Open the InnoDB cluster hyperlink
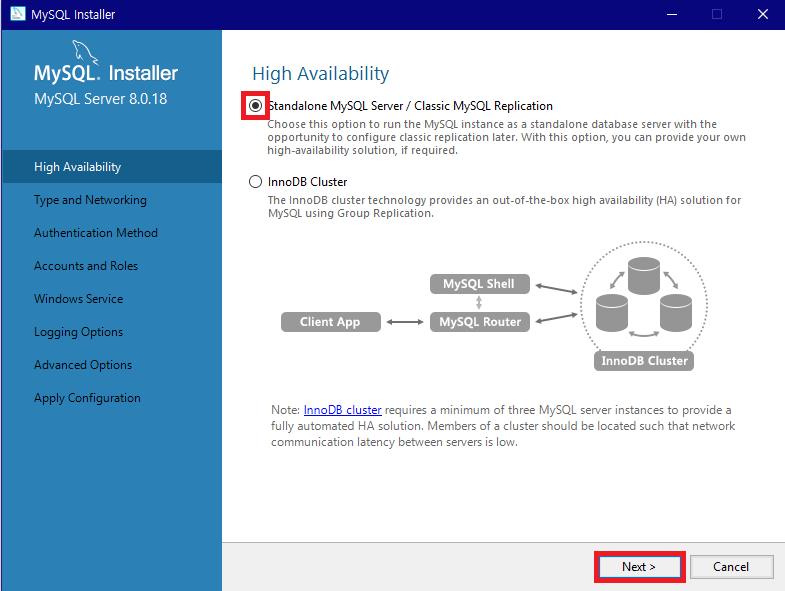Image resolution: width=785 pixels, height=591 pixels. [342, 410]
